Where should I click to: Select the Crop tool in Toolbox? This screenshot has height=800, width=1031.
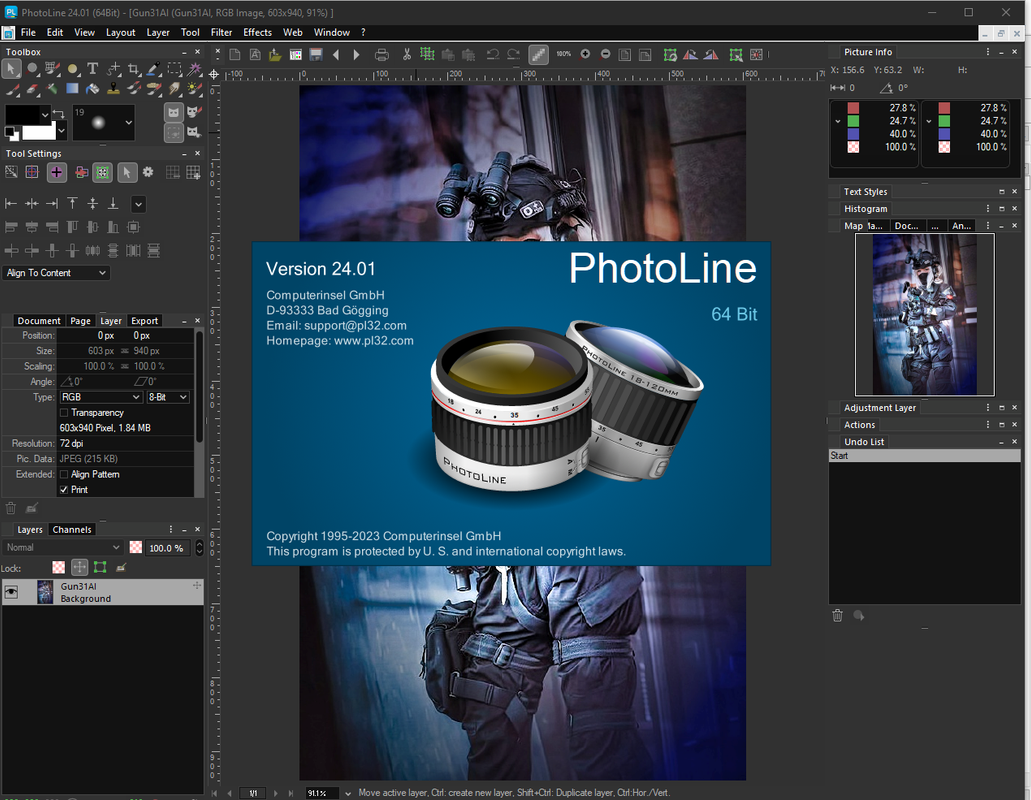point(133,68)
